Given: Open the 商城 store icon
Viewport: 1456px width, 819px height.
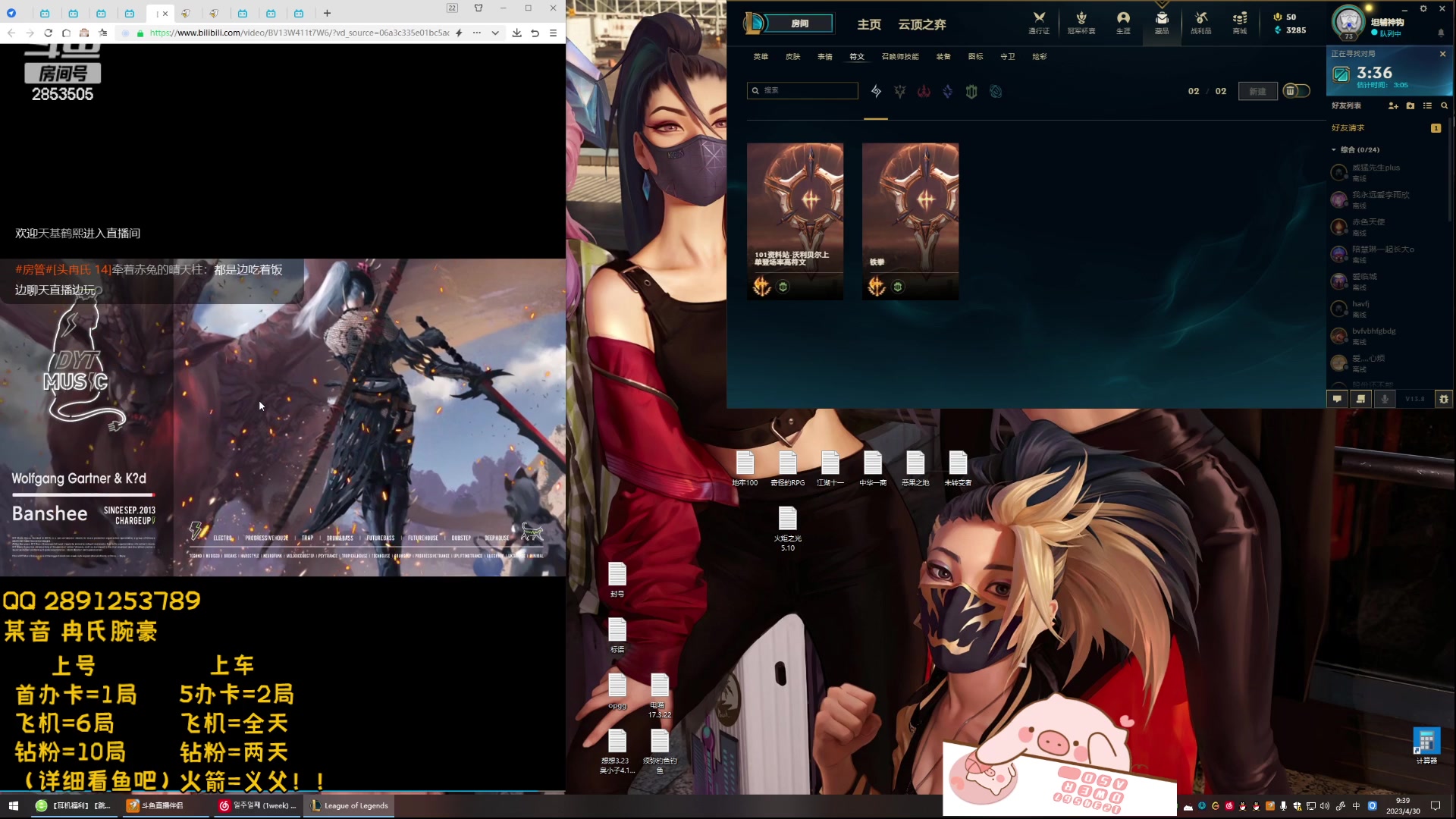Looking at the screenshot, I should (1240, 23).
